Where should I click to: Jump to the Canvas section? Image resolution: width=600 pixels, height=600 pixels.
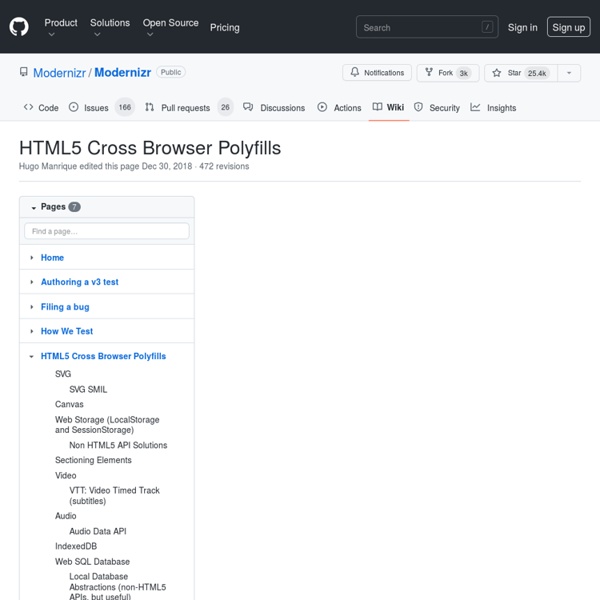pyautogui.click(x=69, y=404)
